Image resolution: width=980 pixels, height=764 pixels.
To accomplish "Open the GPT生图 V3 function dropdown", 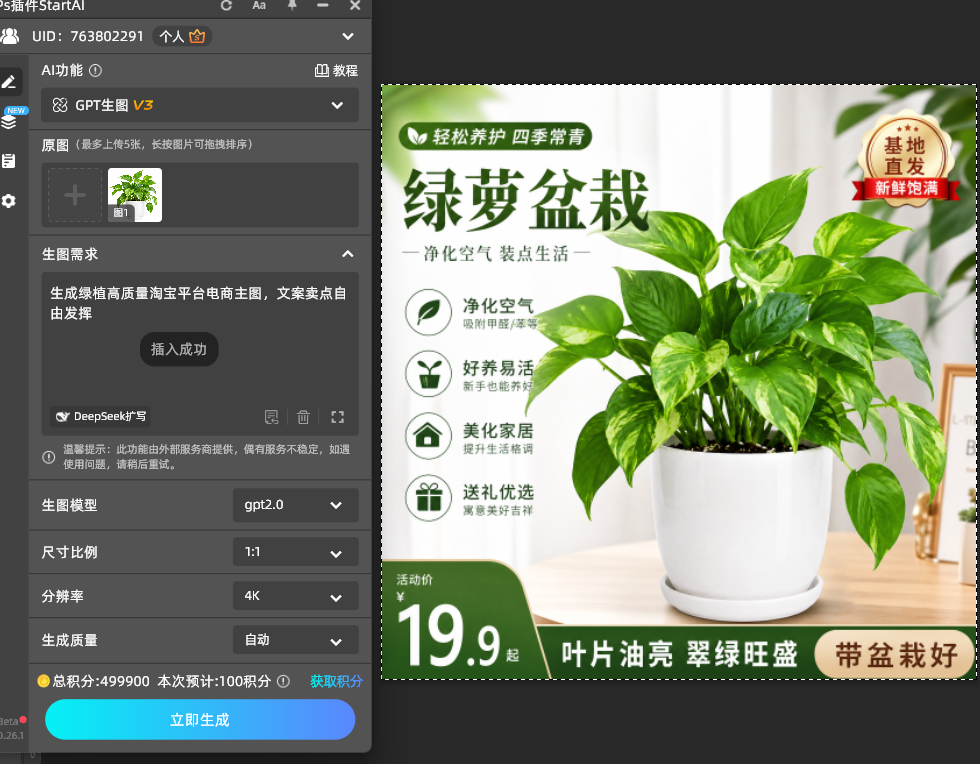I will click(200, 105).
